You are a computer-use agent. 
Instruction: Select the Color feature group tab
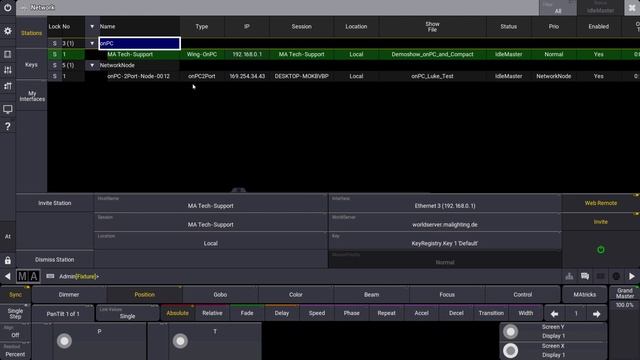pos(296,295)
